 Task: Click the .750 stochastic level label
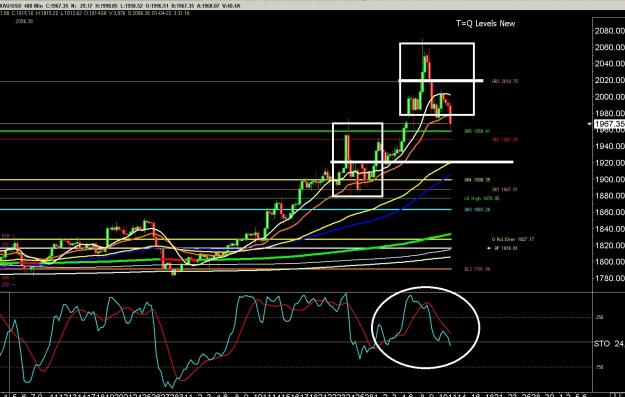(600, 367)
